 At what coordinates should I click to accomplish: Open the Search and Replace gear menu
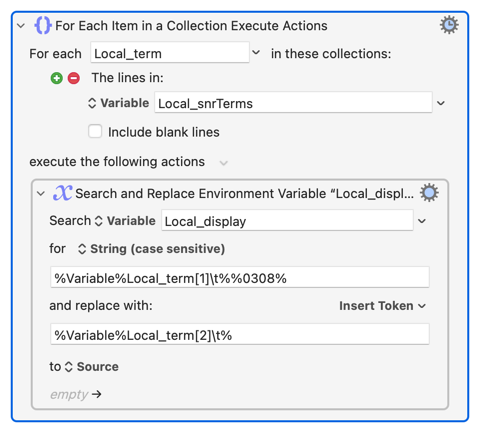tap(429, 193)
